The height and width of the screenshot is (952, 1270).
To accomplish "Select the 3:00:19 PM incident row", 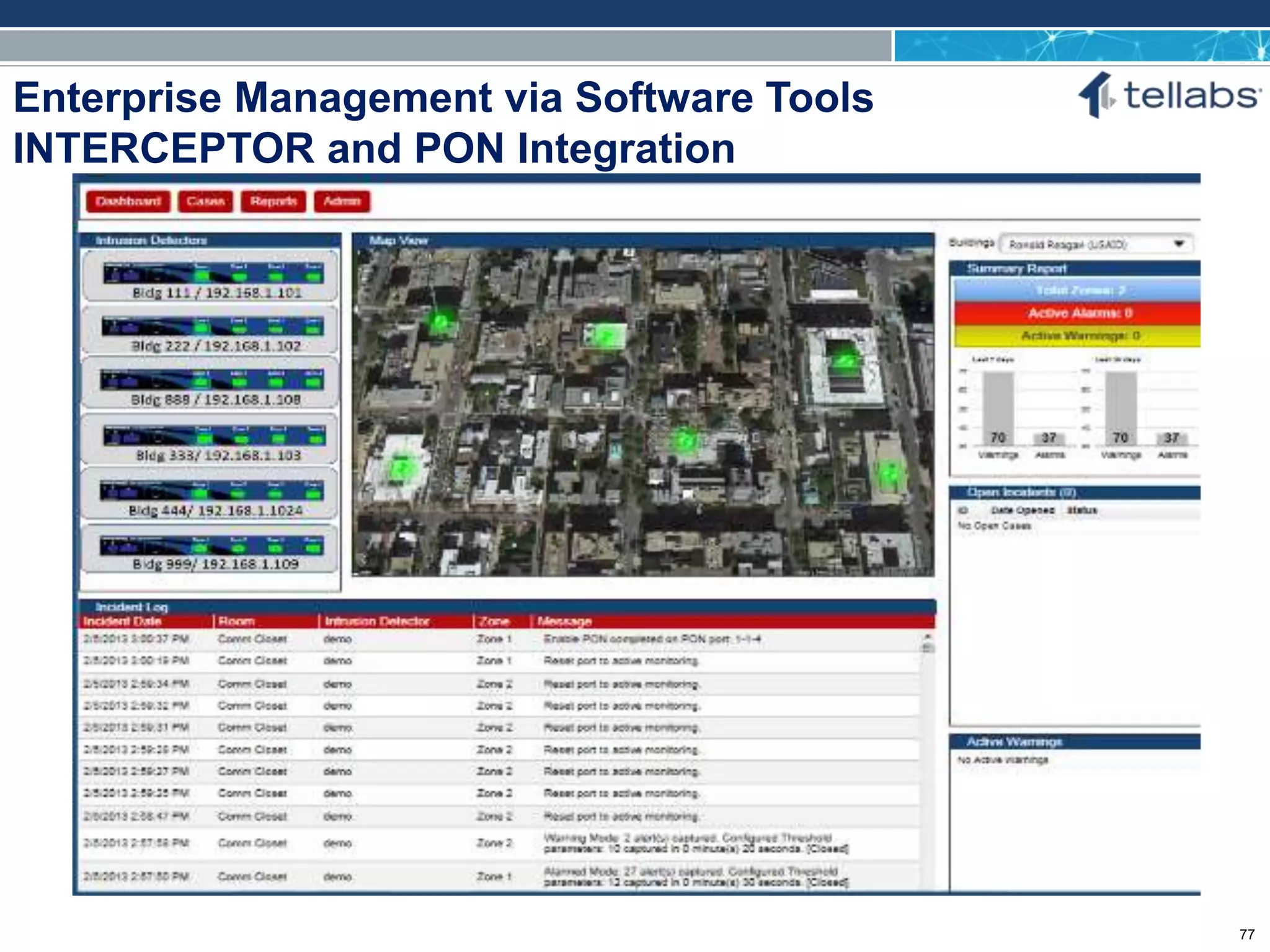I will point(500,661).
